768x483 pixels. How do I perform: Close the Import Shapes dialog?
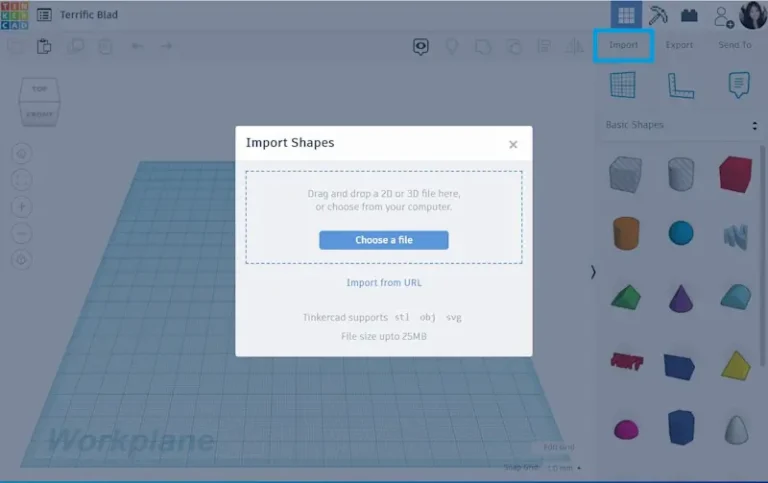point(513,145)
